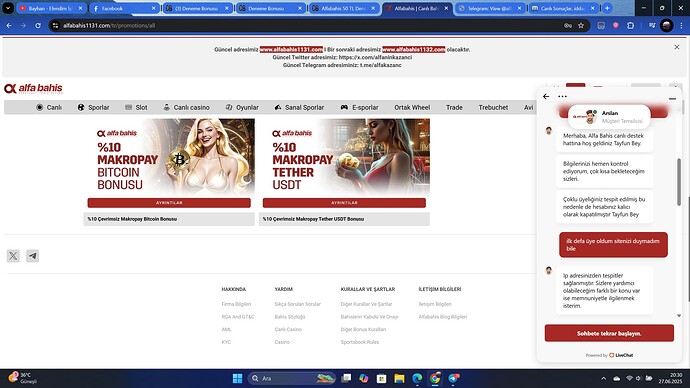The image size is (690, 388).
Task: Open the Ortak Wheel menu item
Action: pyautogui.click(x=412, y=107)
